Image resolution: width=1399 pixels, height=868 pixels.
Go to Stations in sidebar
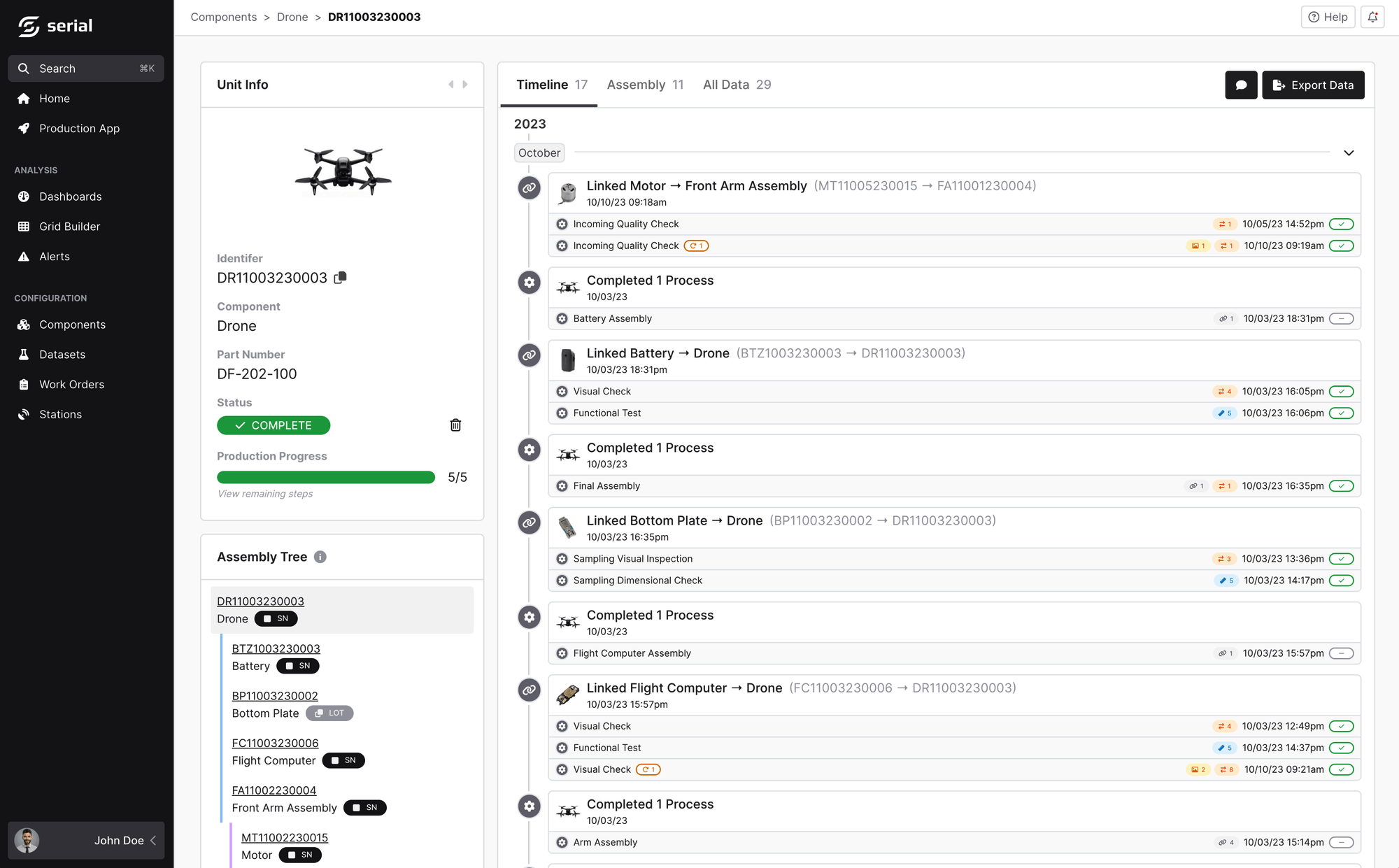(x=60, y=414)
